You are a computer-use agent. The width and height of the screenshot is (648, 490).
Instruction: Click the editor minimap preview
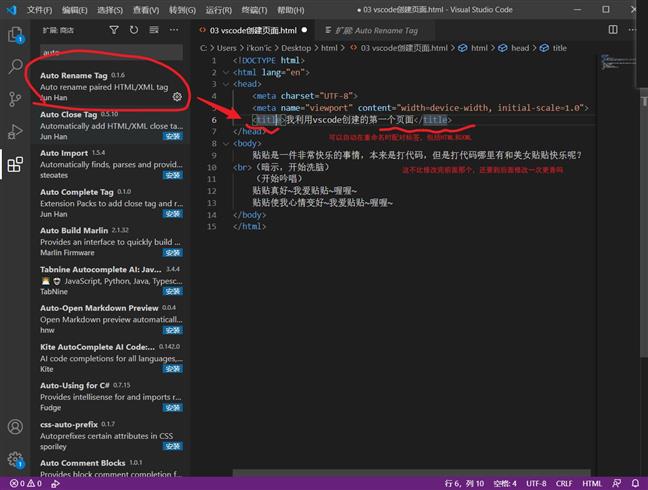[617, 62]
